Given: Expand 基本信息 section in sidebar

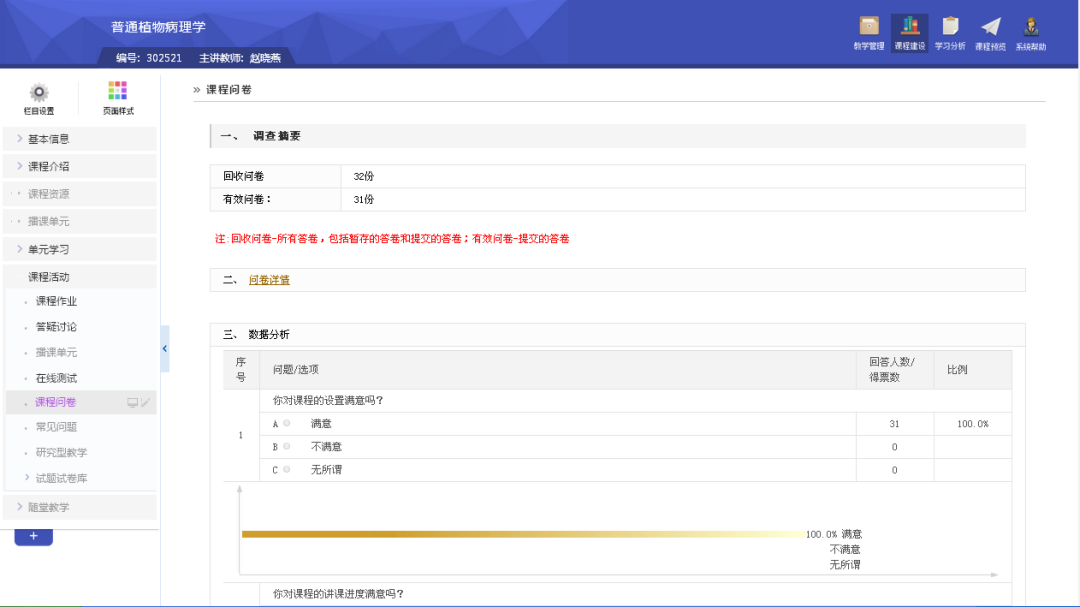Looking at the screenshot, I should 78,139.
